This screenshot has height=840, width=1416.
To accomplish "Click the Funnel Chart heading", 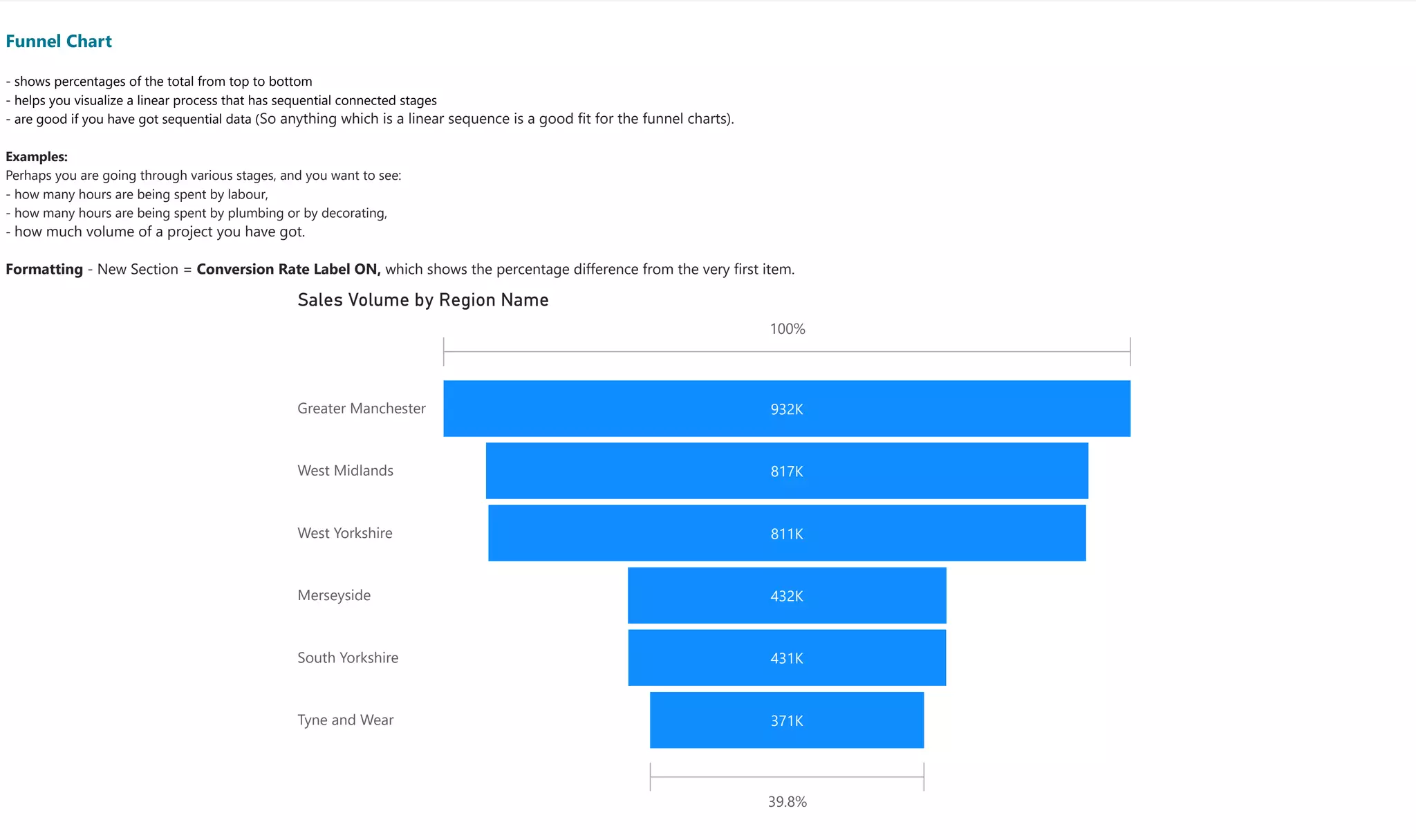I will 59,41.
